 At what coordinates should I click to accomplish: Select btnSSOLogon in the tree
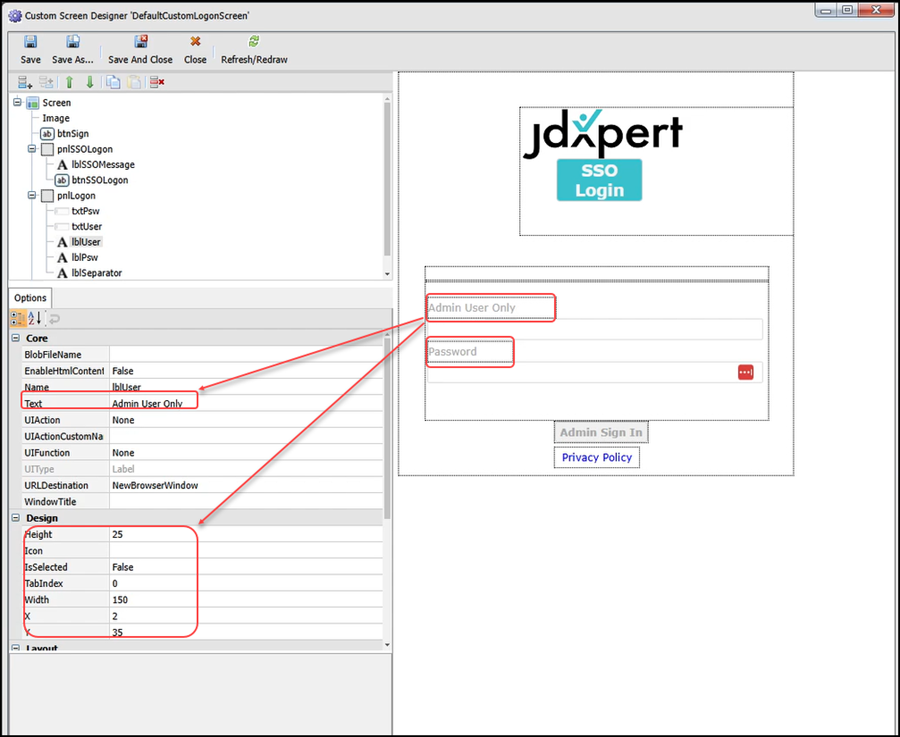tap(99, 180)
